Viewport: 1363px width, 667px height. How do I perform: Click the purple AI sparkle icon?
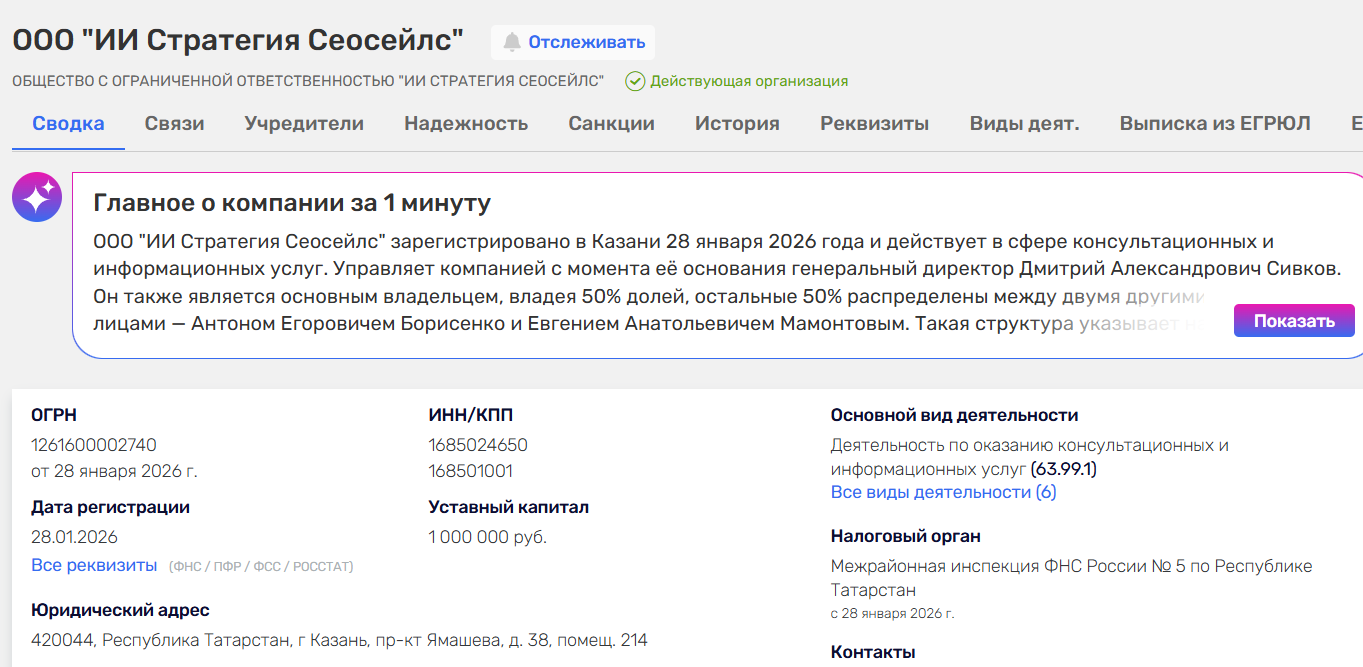click(37, 197)
